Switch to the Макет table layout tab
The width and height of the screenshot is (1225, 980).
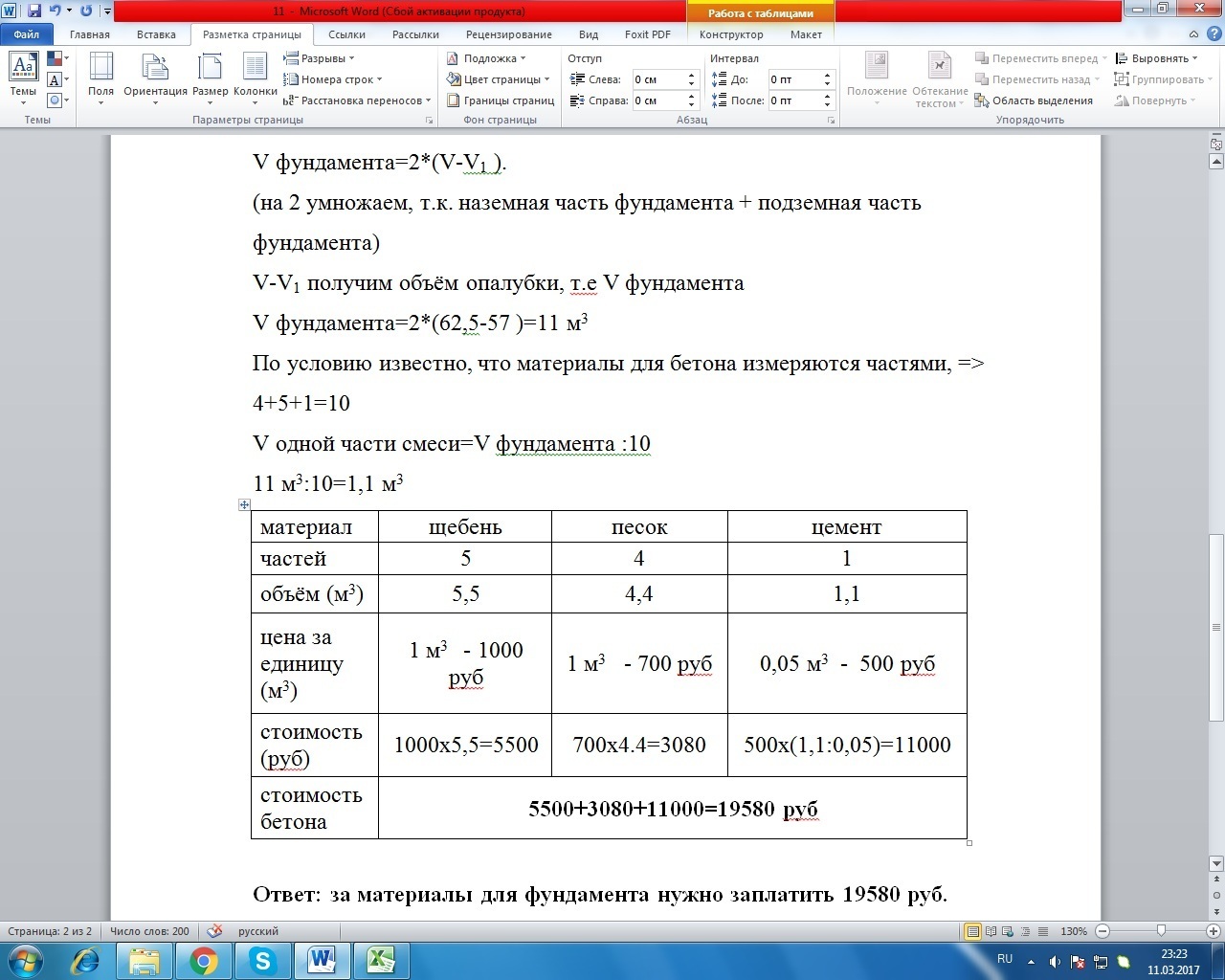click(806, 34)
